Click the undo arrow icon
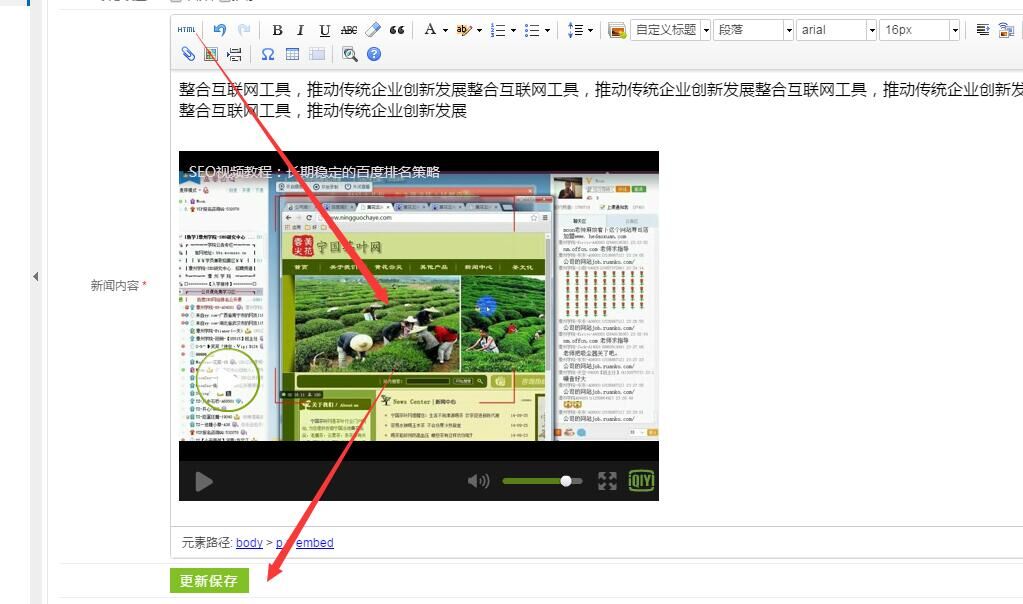The image size is (1023, 604). (220, 30)
